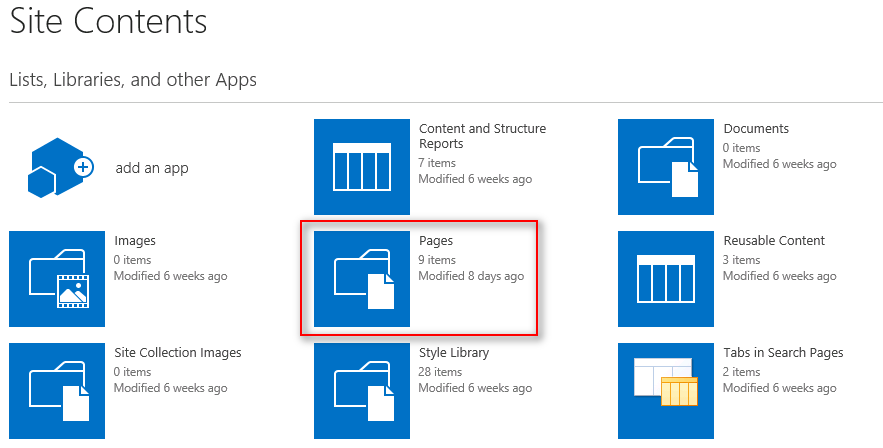Click "Modified 8 days ago" text
Viewport: 883px width, 448px height.
tap(471, 276)
